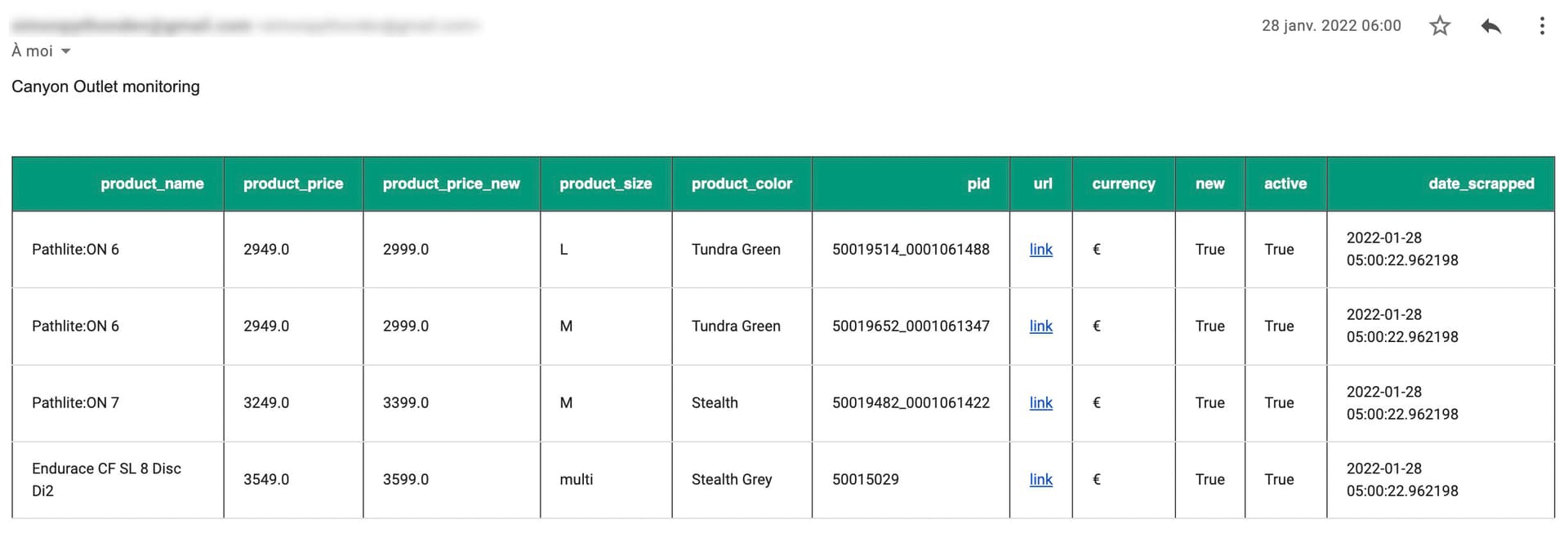Click the True value in the active column
The height and width of the screenshot is (555, 1568).
pyautogui.click(x=1279, y=249)
